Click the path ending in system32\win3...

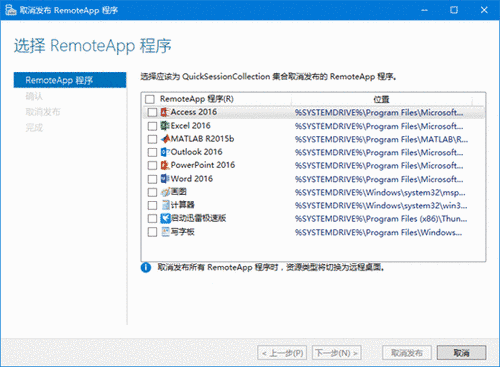(x=381, y=206)
